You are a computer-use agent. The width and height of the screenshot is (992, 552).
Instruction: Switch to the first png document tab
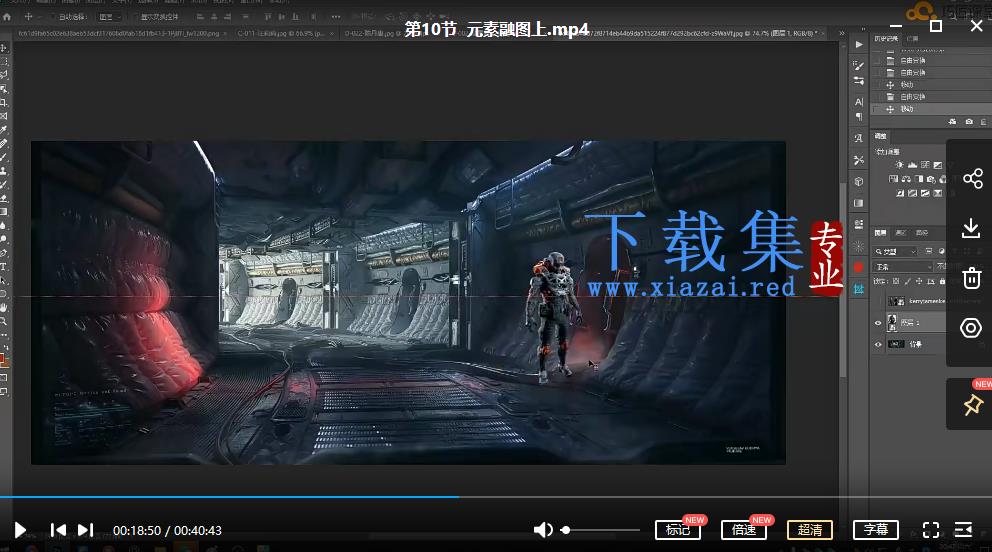click(118, 34)
